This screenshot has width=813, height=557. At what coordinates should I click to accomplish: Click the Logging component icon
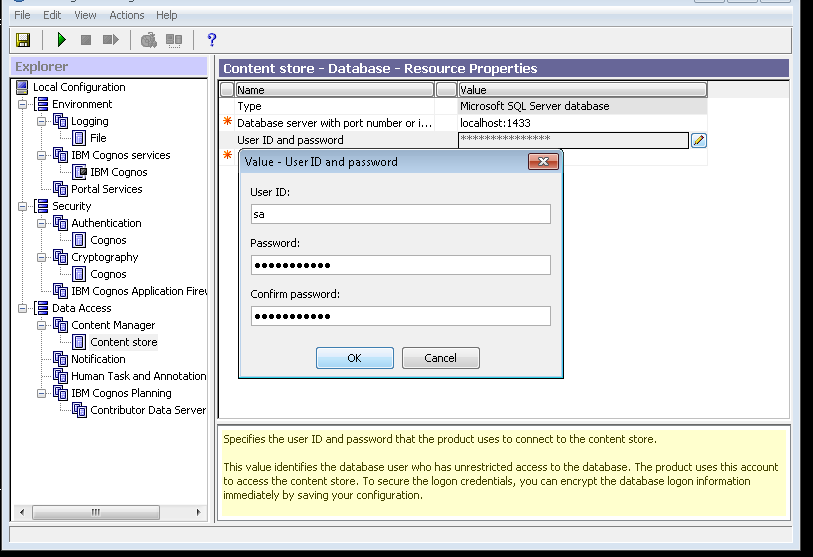(60, 121)
